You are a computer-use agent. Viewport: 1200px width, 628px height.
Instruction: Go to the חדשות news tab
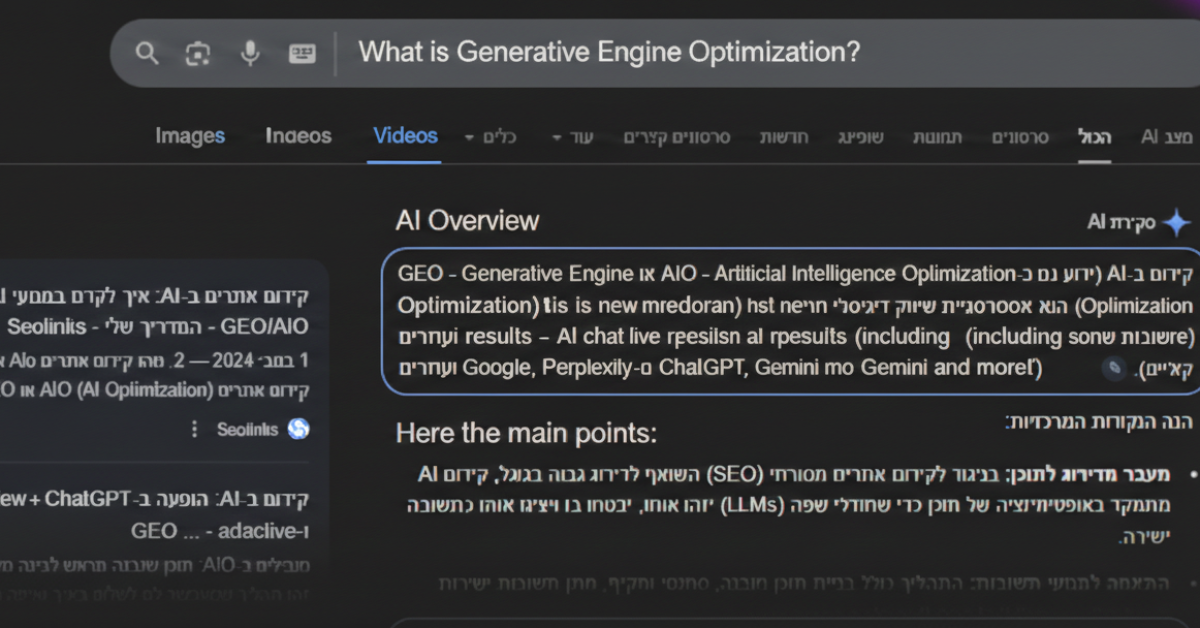[x=783, y=137]
